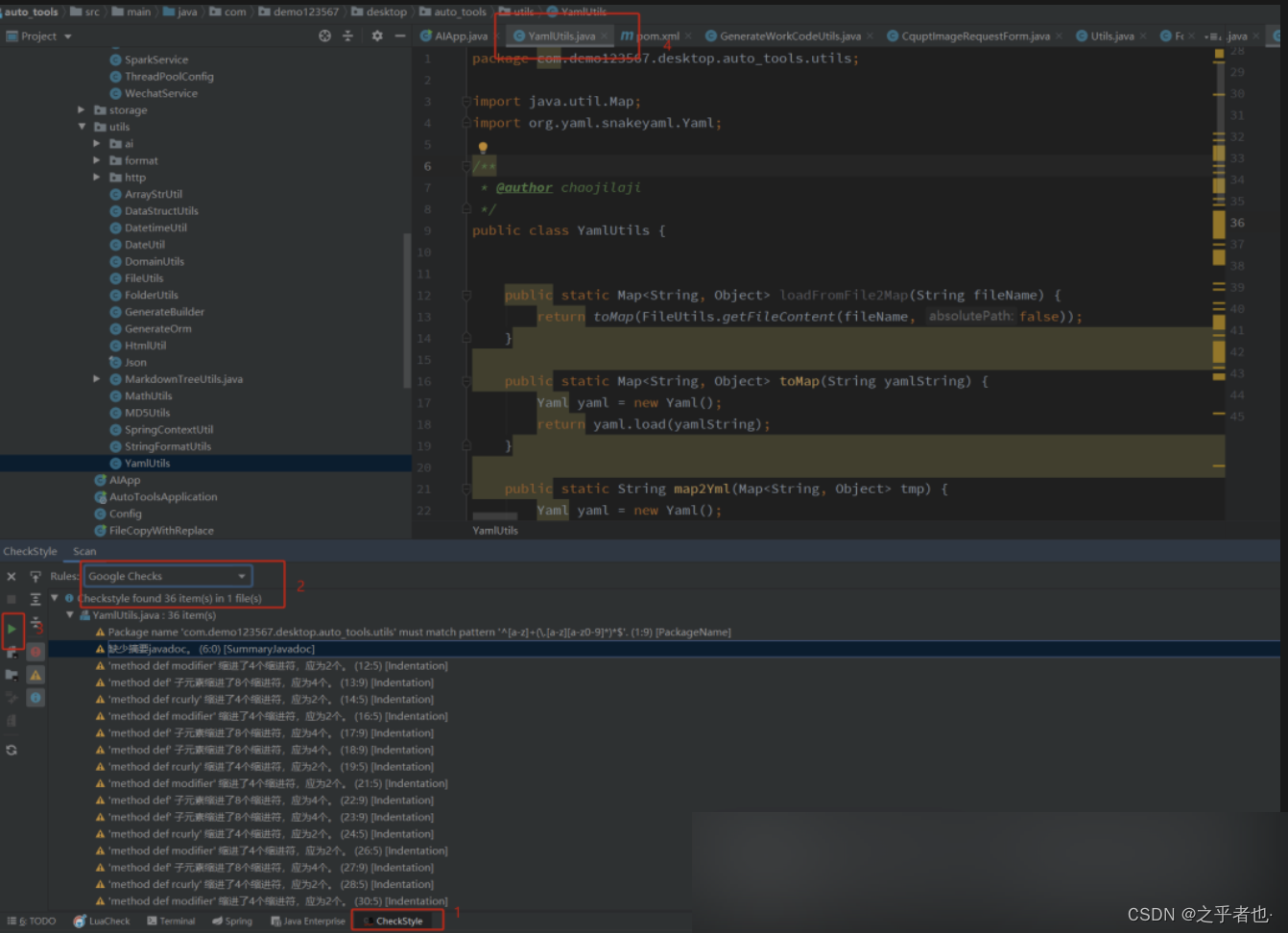Click src in breadcrumb path

(x=85, y=12)
